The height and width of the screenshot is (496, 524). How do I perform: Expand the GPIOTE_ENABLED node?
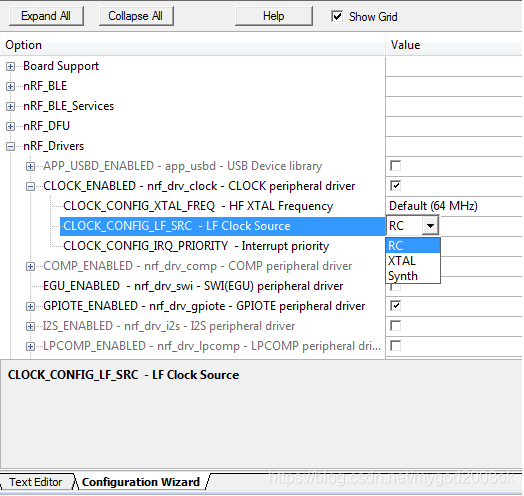point(30,306)
